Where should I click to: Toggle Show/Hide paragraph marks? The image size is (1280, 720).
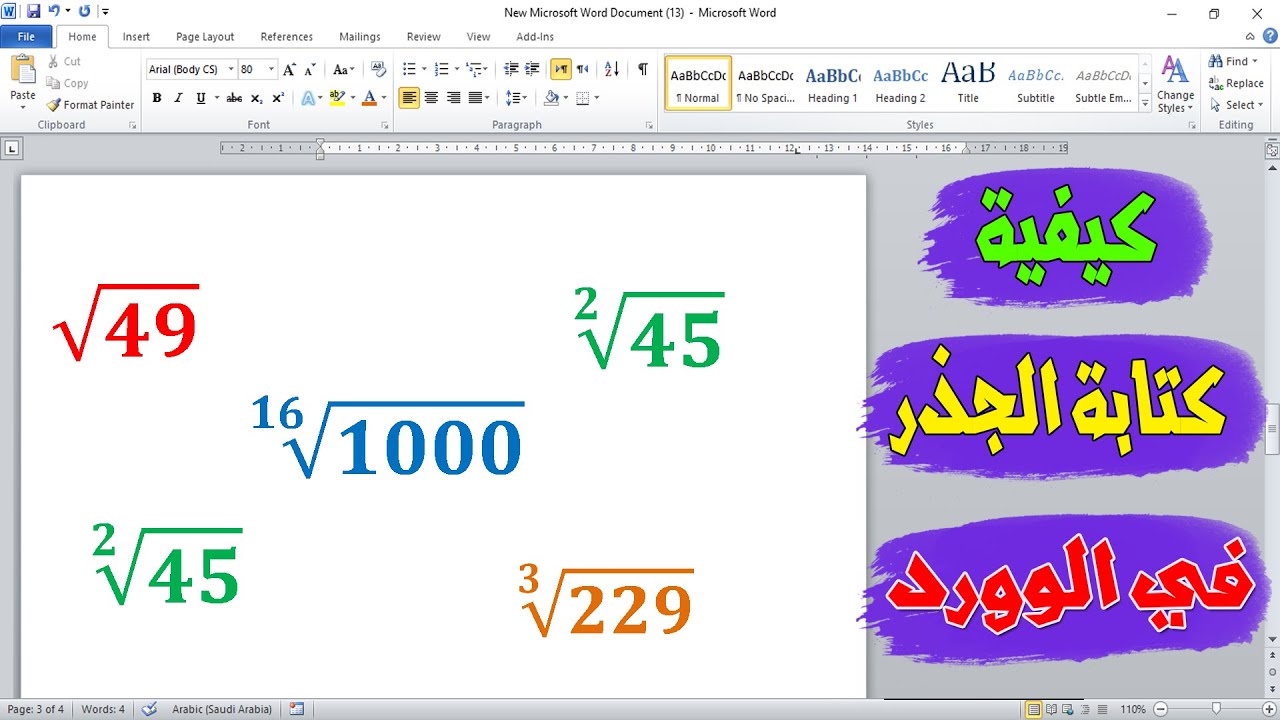point(641,70)
